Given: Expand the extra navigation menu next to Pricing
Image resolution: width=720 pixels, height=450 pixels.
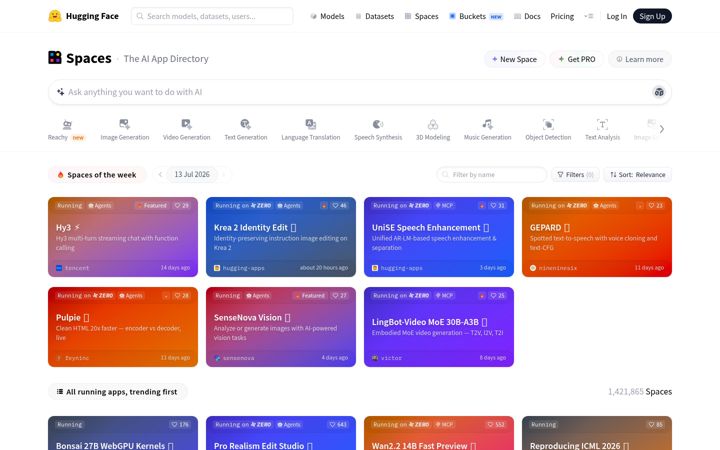Looking at the screenshot, I should coord(589,16).
